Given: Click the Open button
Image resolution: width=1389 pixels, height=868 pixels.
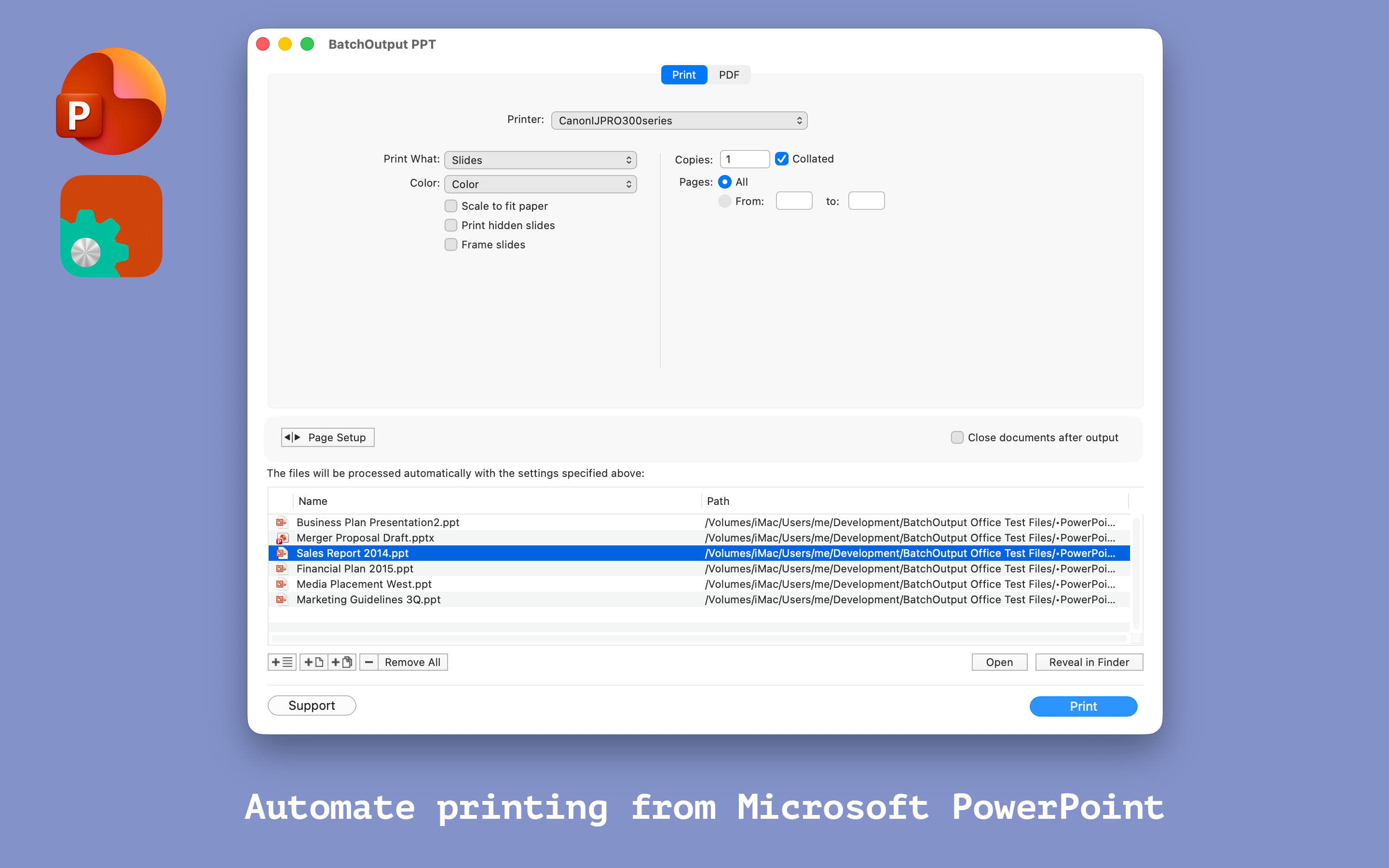Looking at the screenshot, I should click(x=999, y=662).
